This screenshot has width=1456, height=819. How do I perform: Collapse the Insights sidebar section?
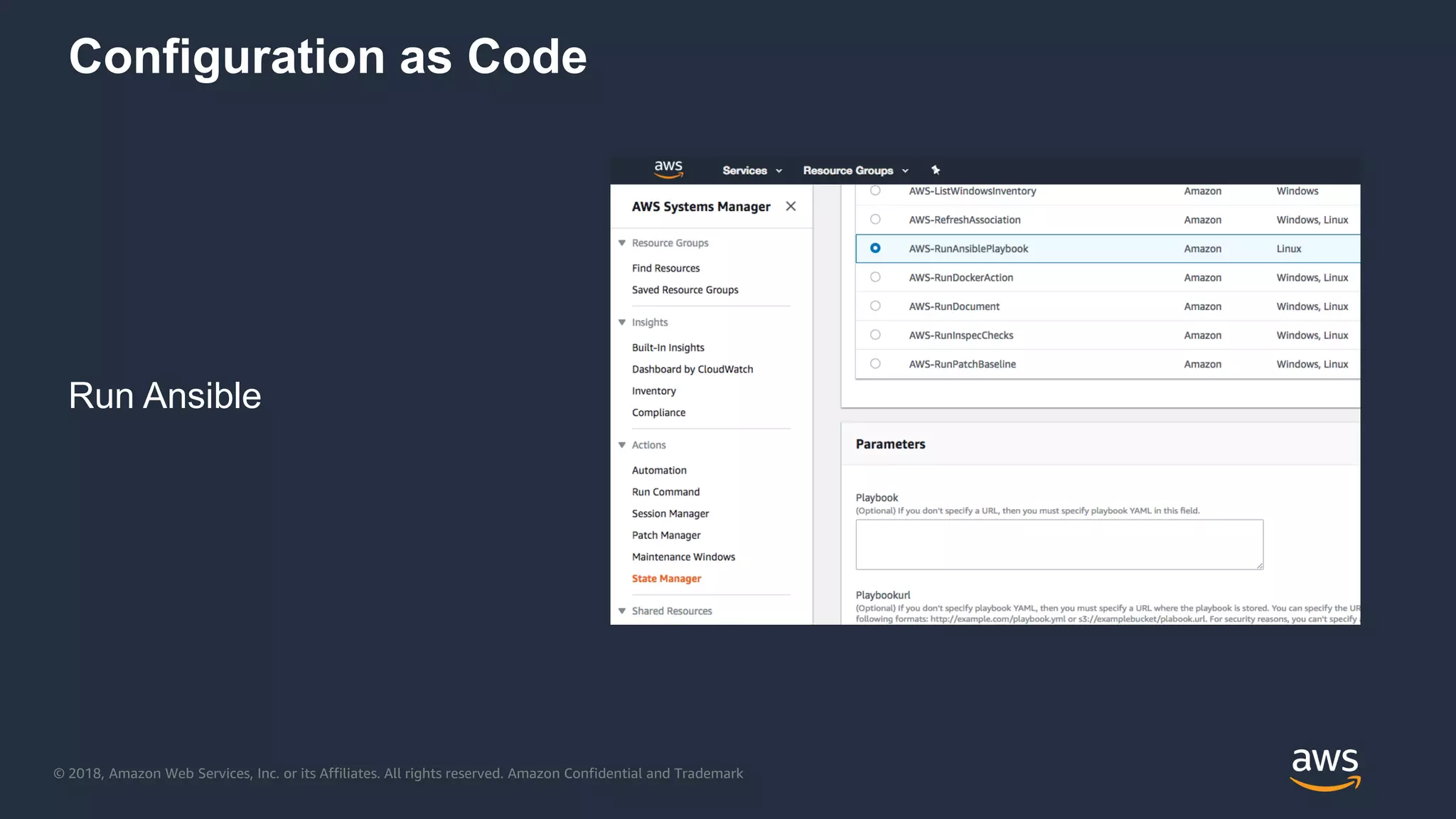point(622,322)
